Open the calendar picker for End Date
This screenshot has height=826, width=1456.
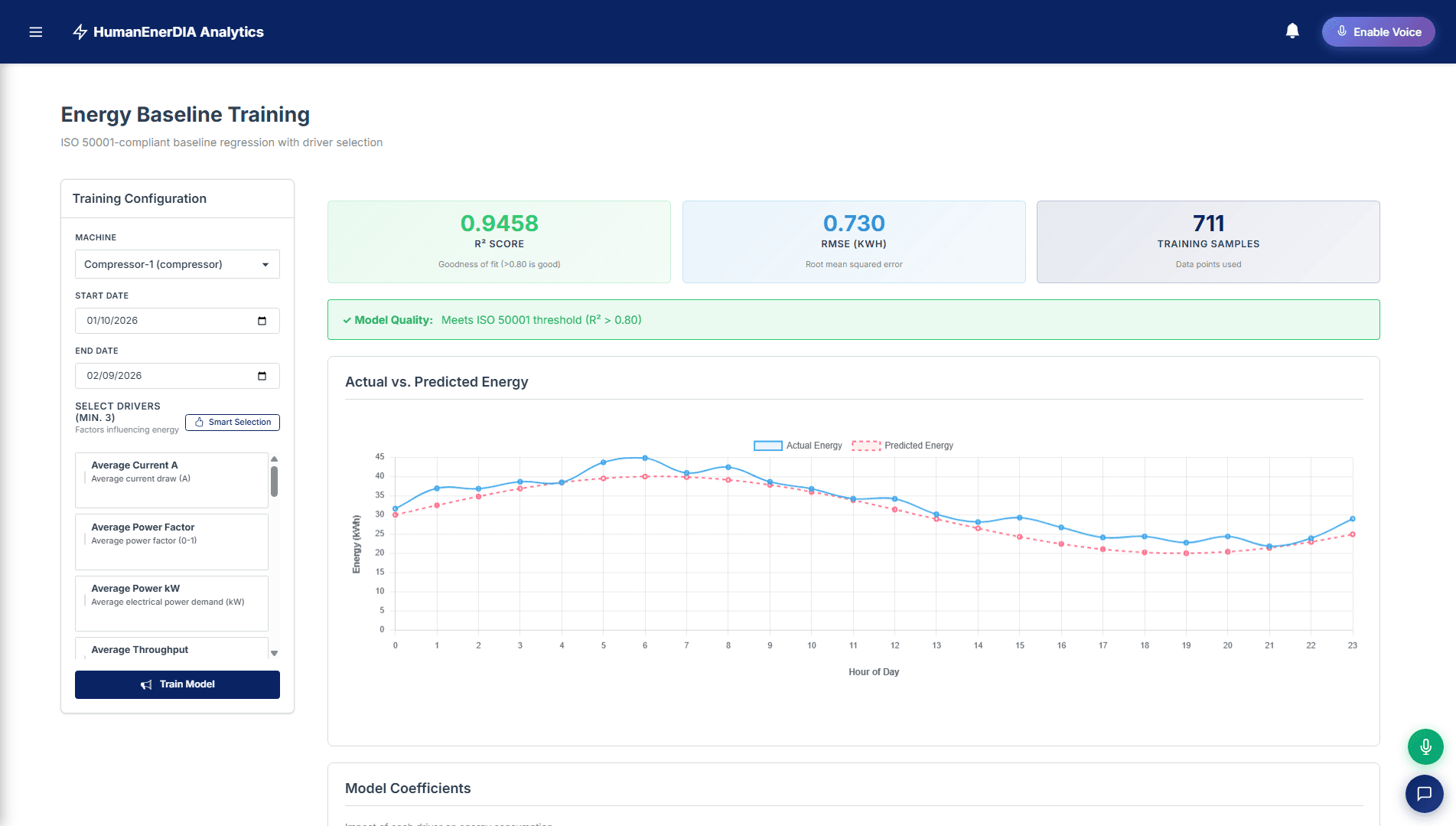pyautogui.click(x=263, y=375)
